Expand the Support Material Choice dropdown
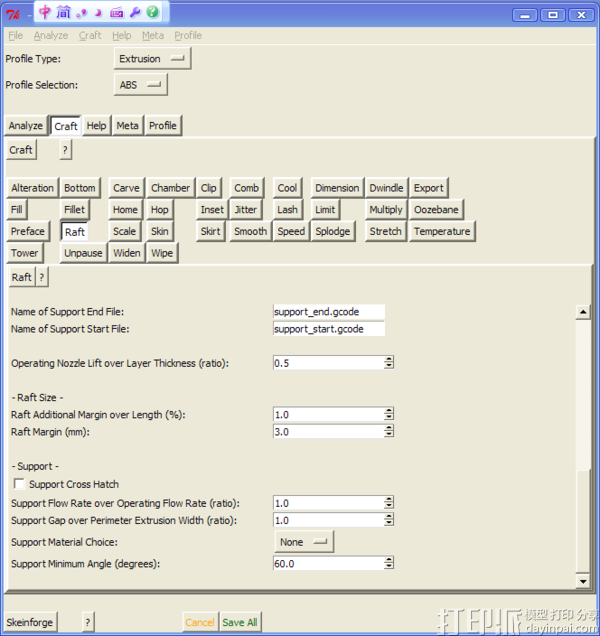The image size is (600, 636). [x=304, y=542]
